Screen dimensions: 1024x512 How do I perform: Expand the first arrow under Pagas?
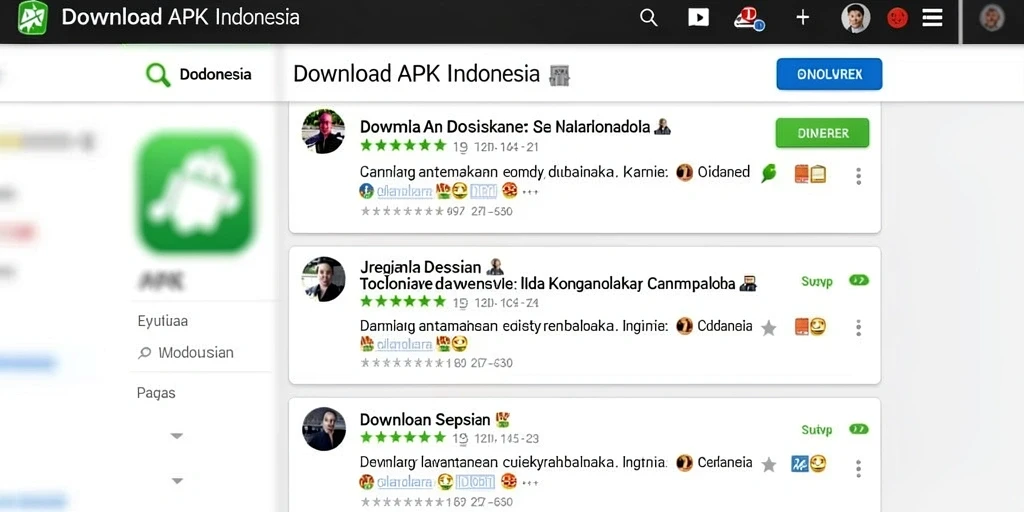click(176, 436)
